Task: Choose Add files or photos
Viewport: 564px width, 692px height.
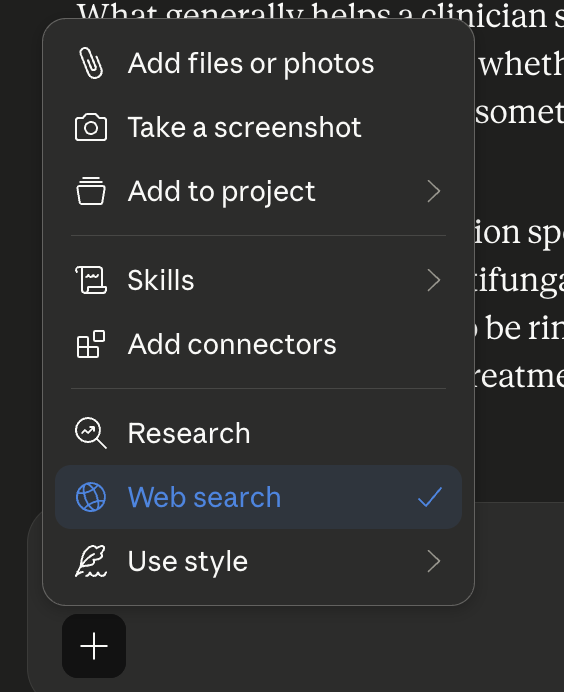Action: coord(259,64)
